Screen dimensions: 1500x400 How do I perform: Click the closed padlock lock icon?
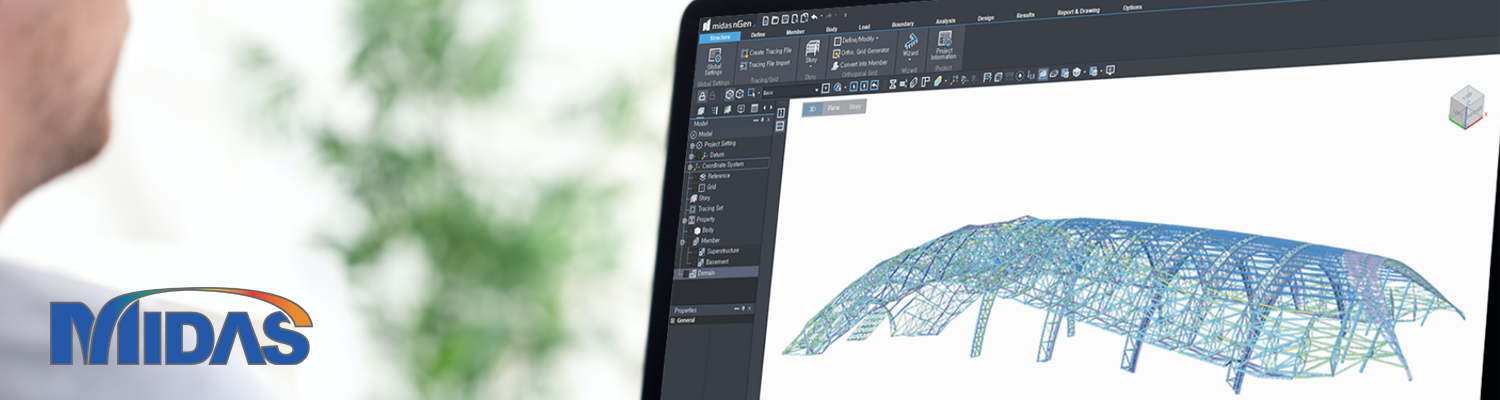point(702,96)
